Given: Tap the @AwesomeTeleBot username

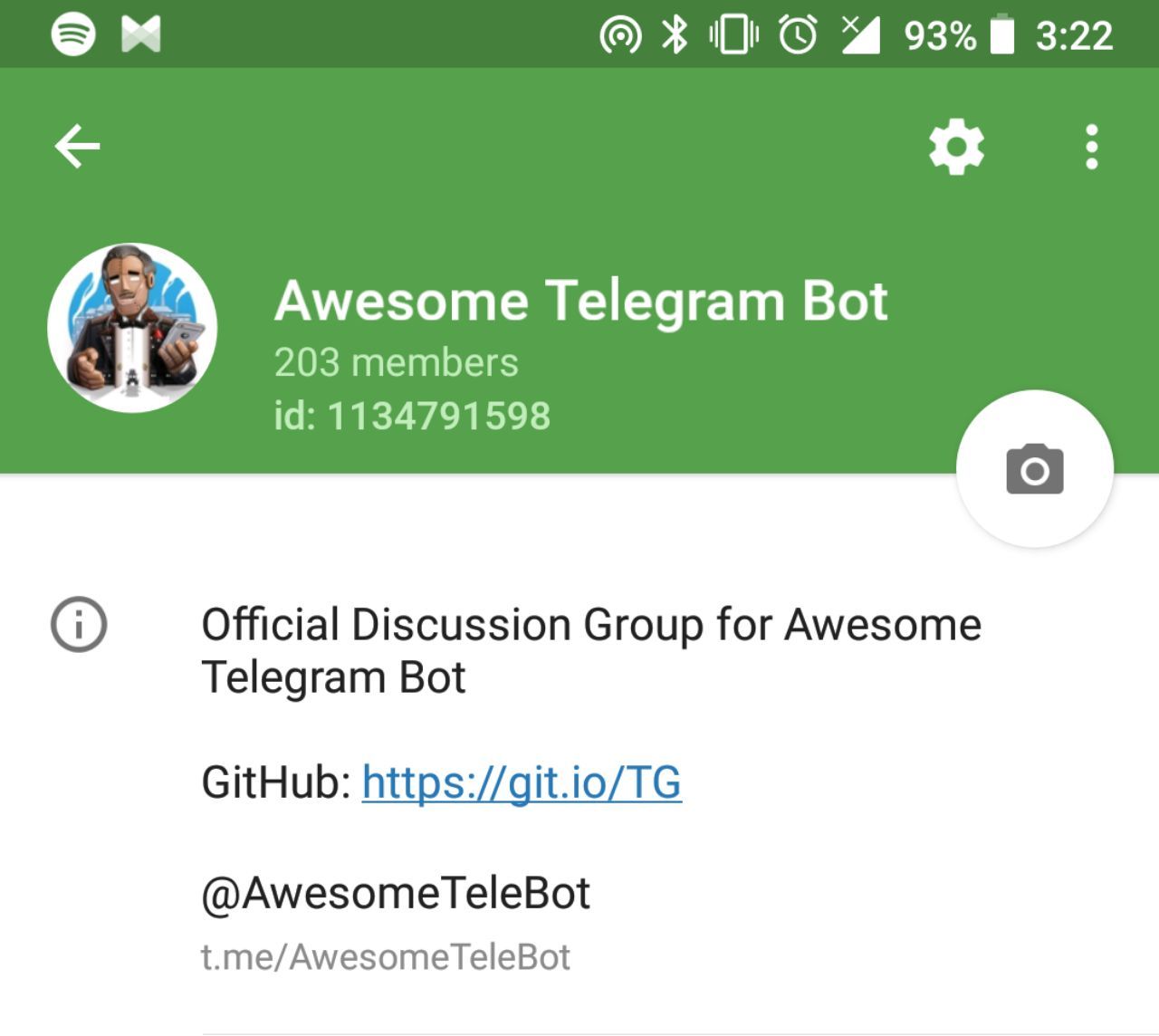Looking at the screenshot, I should [396, 893].
